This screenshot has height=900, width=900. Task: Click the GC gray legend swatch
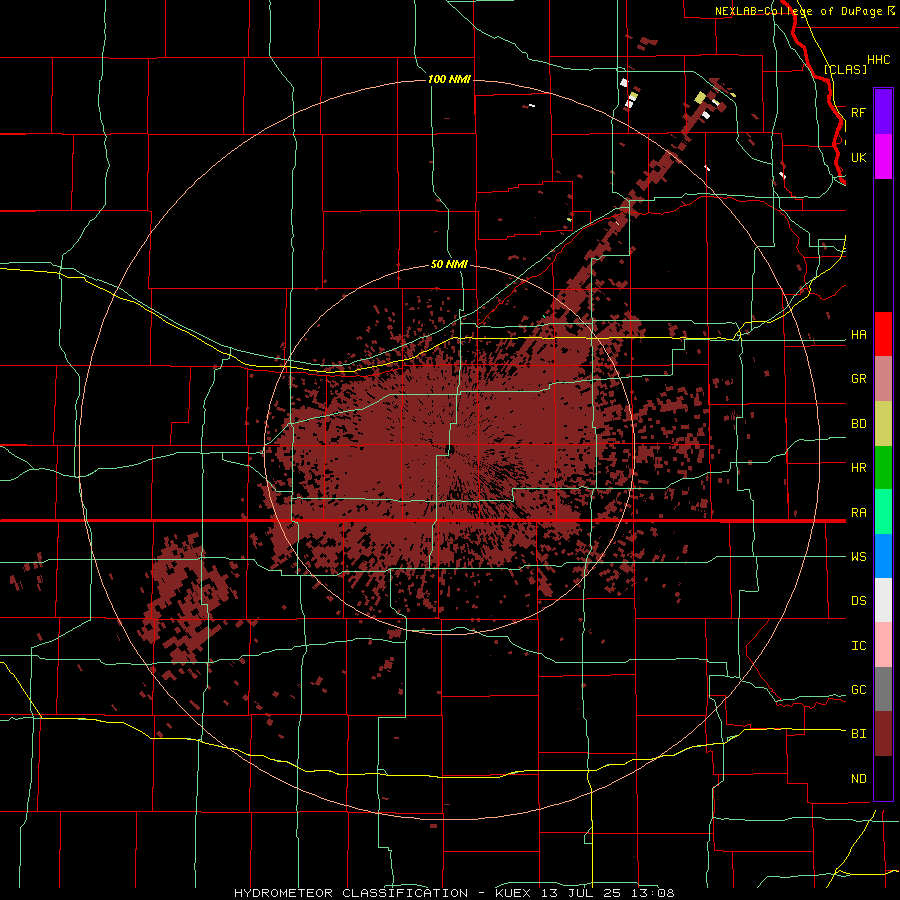[883, 689]
